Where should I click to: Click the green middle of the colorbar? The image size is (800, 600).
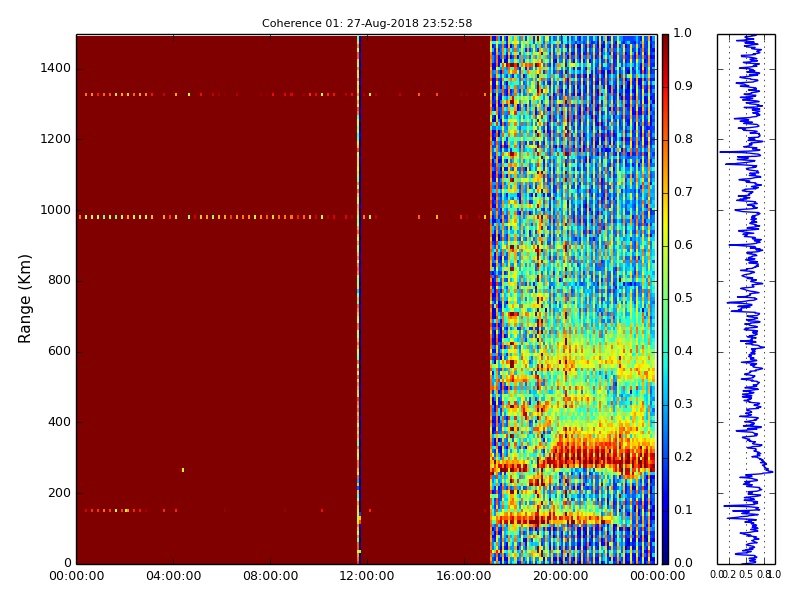pyautogui.click(x=665, y=299)
